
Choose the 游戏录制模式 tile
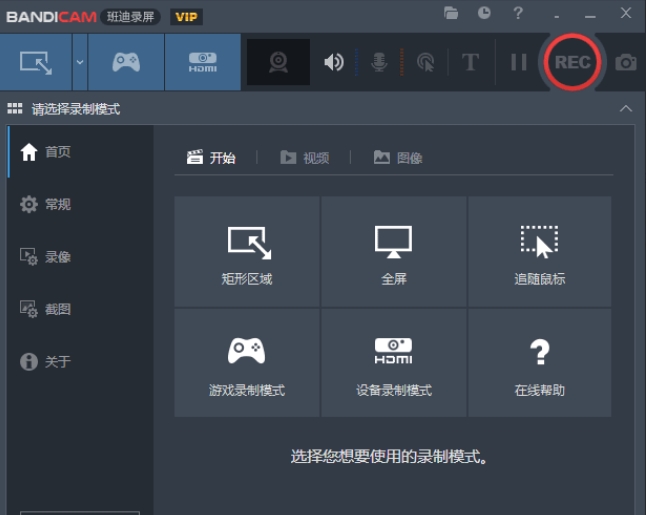pyautogui.click(x=247, y=363)
